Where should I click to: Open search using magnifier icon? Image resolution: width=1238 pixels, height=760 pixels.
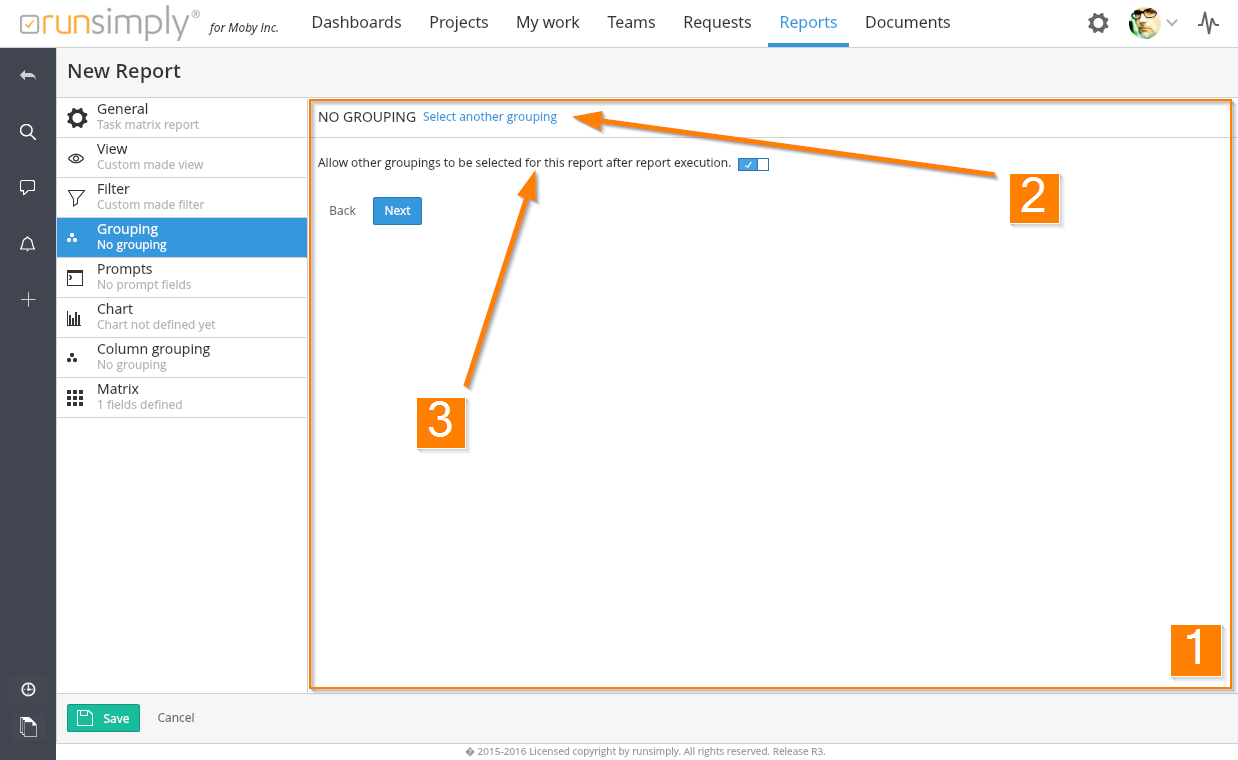[28, 132]
